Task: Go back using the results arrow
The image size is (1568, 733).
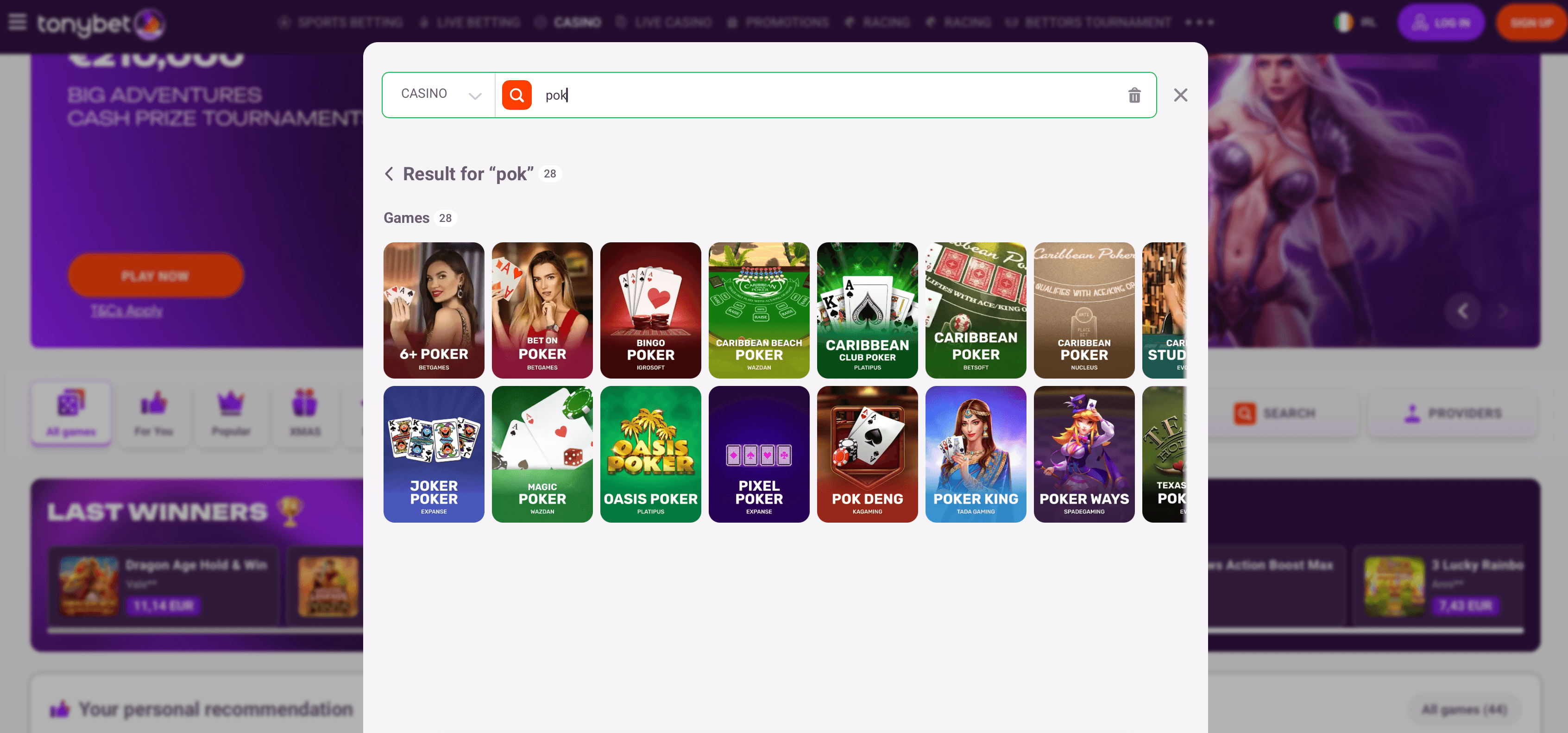Action: [x=390, y=173]
